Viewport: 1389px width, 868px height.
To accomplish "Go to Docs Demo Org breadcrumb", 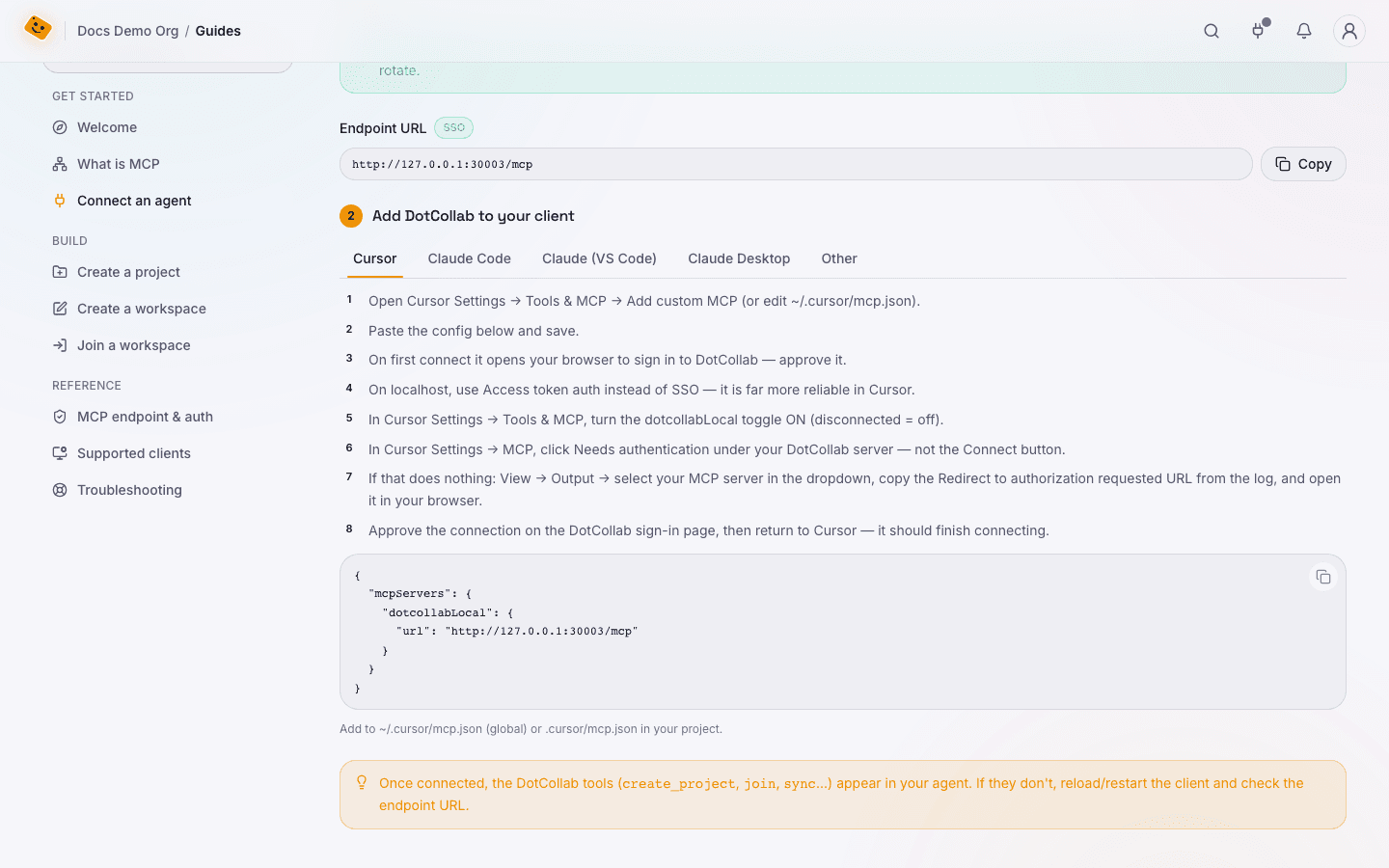I will (127, 31).
